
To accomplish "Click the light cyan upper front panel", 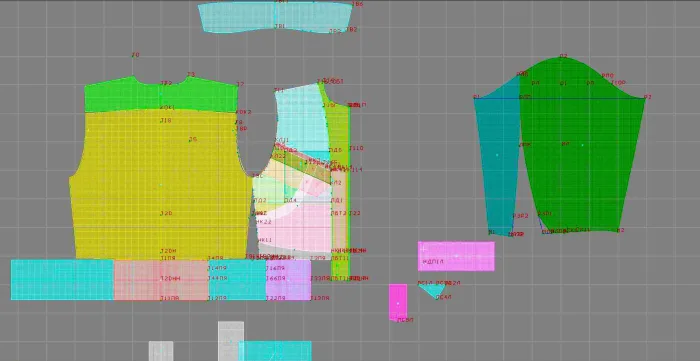I will (x=301, y=118).
